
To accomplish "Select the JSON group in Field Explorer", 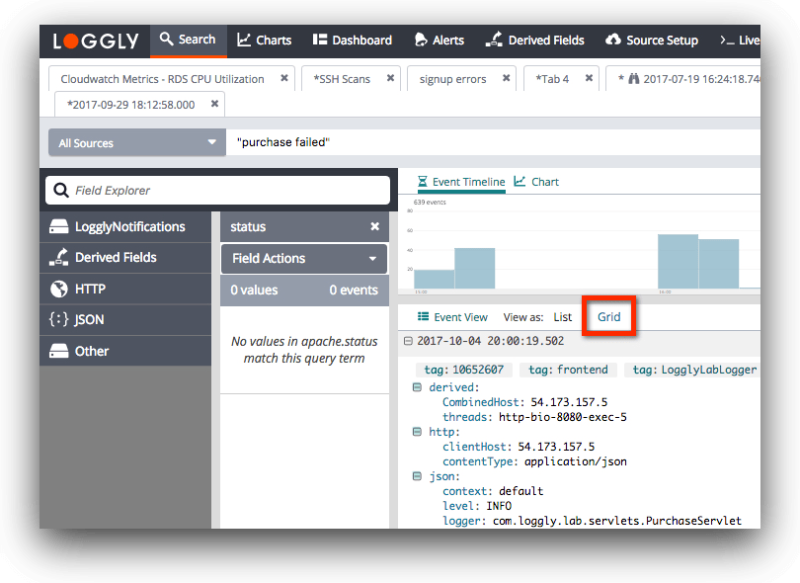I will 90,319.
